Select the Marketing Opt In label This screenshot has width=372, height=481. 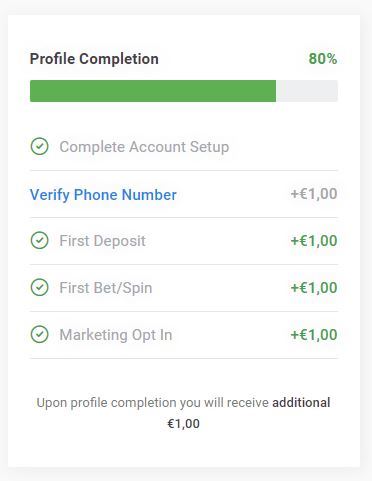point(116,335)
